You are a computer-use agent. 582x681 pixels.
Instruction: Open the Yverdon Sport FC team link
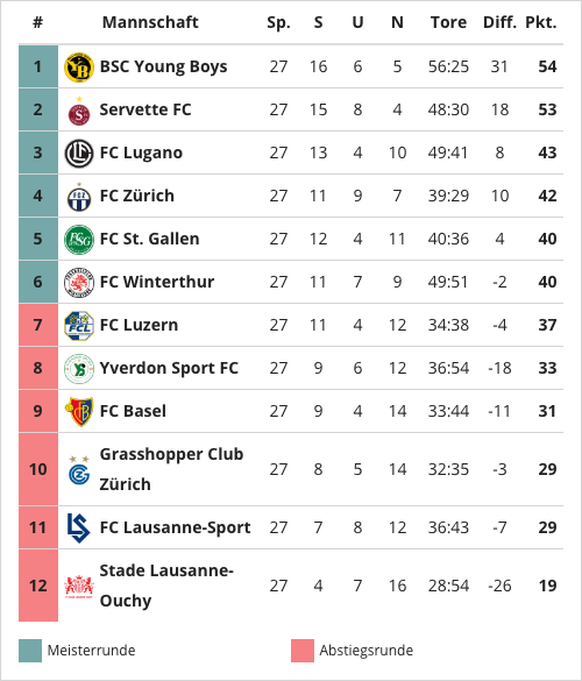click(169, 368)
